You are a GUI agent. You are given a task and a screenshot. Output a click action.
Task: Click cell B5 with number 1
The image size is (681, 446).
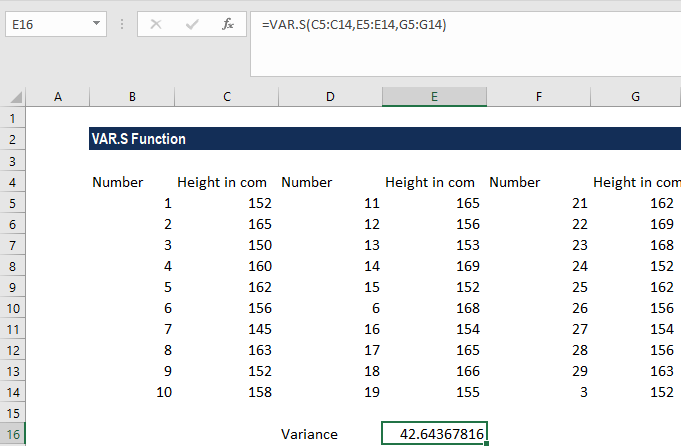(132, 203)
